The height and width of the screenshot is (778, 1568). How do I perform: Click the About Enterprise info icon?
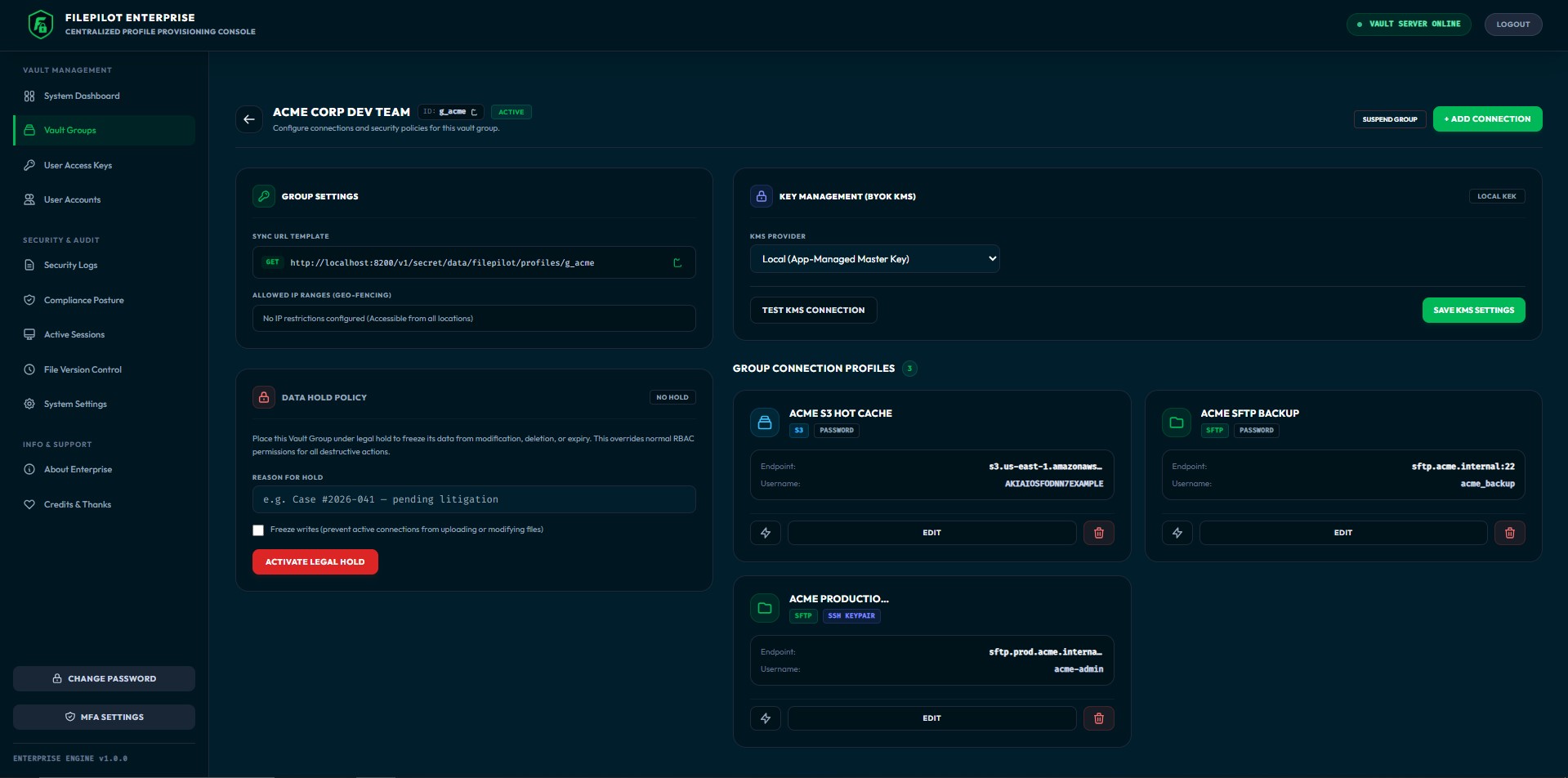tap(29, 469)
